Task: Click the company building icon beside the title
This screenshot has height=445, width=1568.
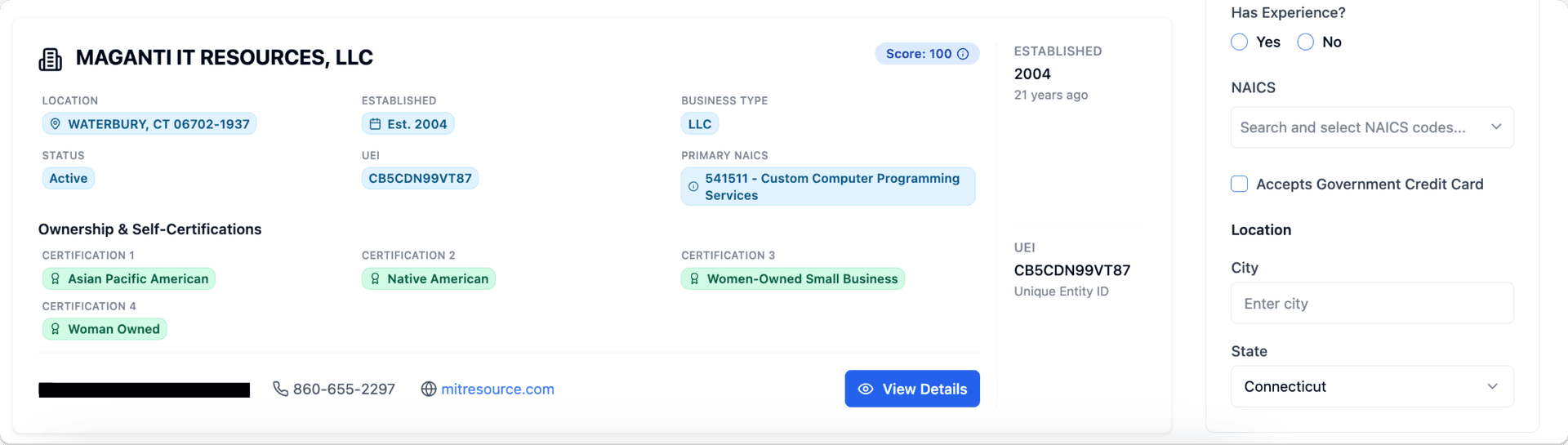Action: tap(51, 59)
